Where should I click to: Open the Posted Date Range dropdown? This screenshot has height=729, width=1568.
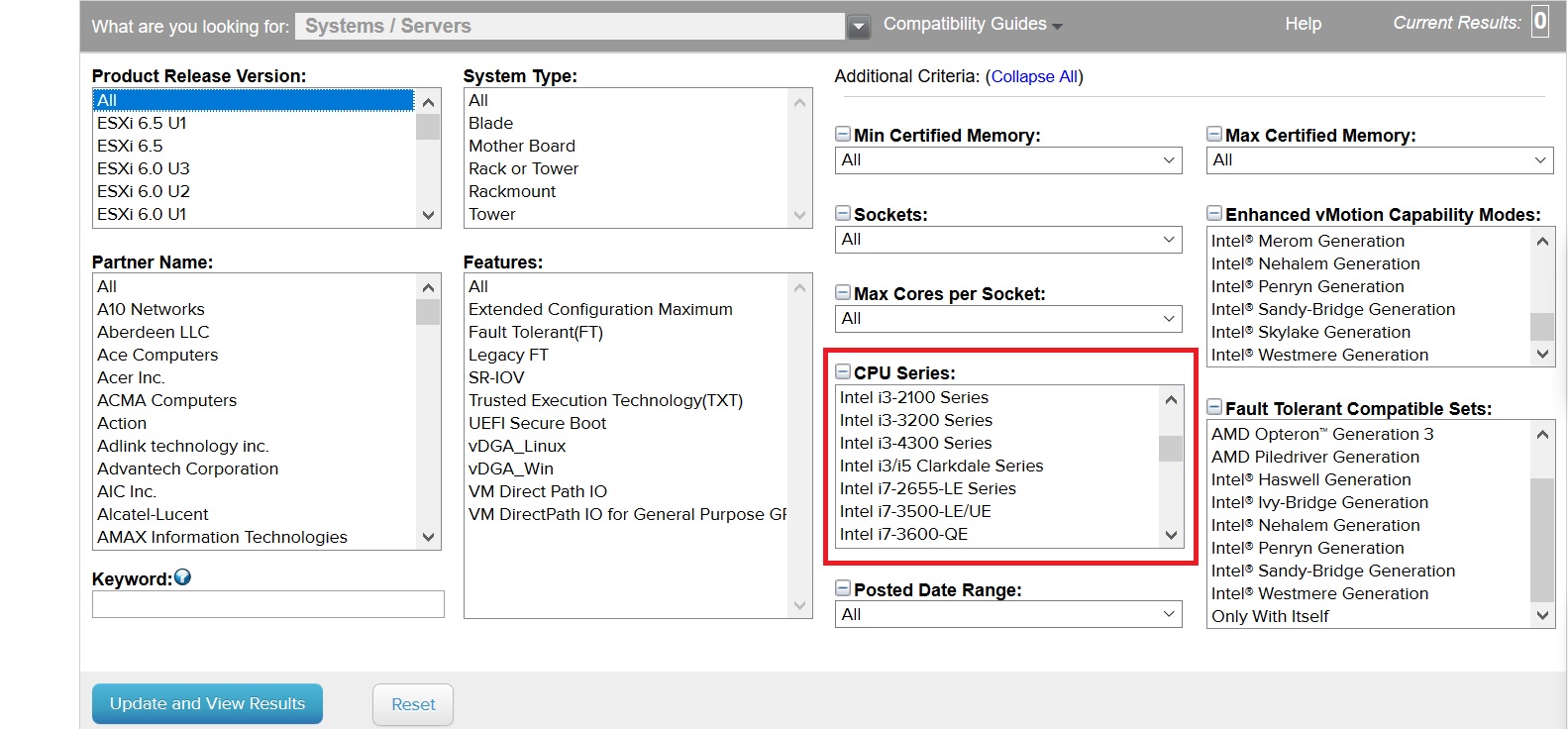[1008, 614]
